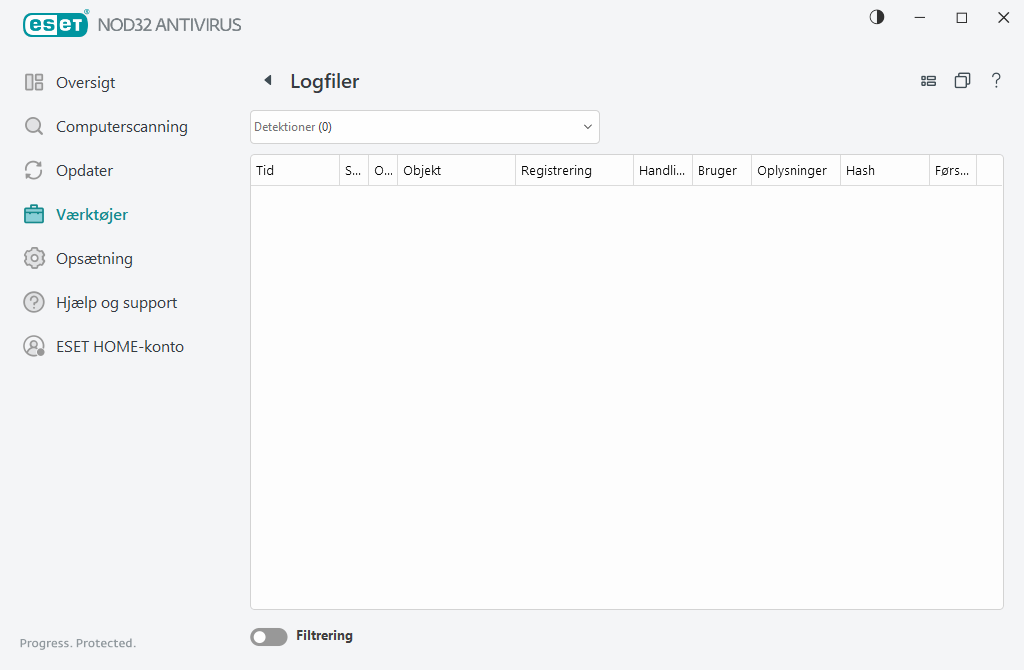The image size is (1024, 670).
Task: Select the Oversigt sidebar icon
Action: click(34, 82)
